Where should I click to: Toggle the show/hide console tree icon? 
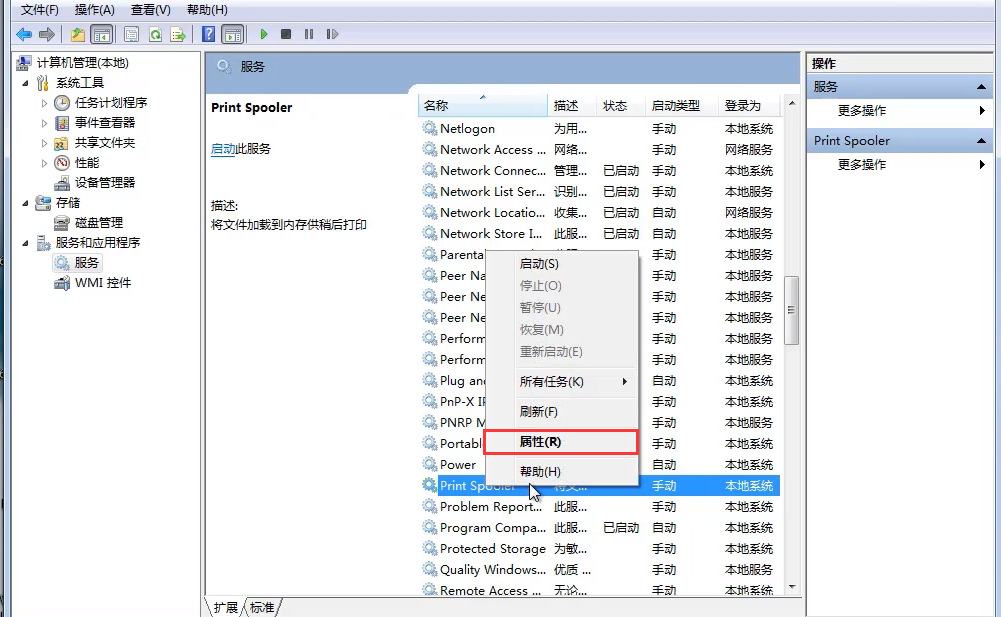pyautogui.click(x=102, y=34)
